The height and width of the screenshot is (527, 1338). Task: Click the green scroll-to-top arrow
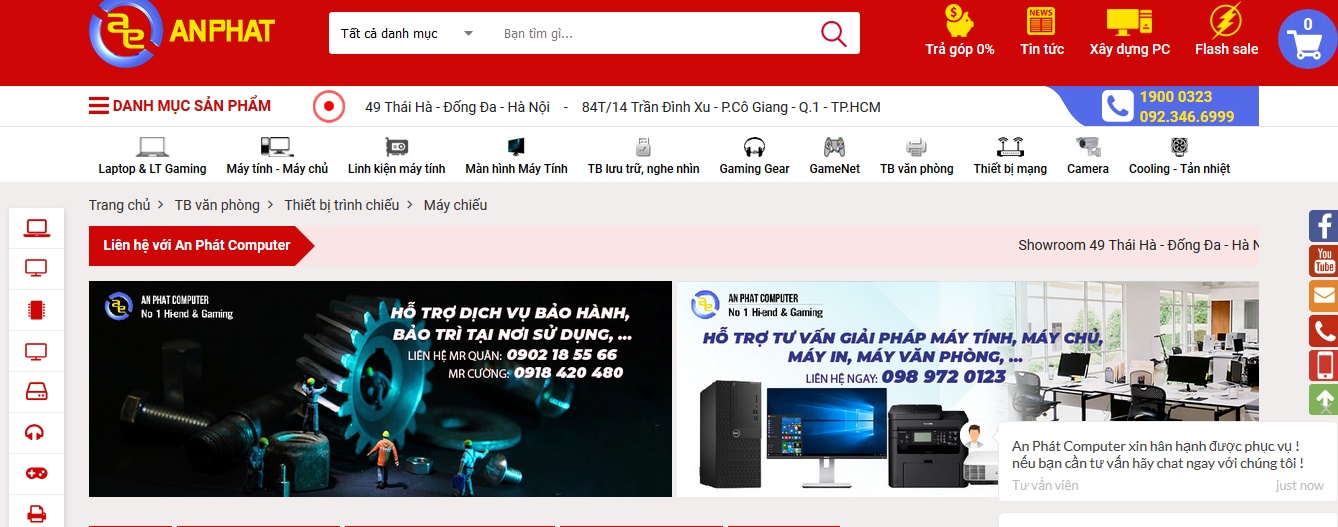click(x=1324, y=401)
